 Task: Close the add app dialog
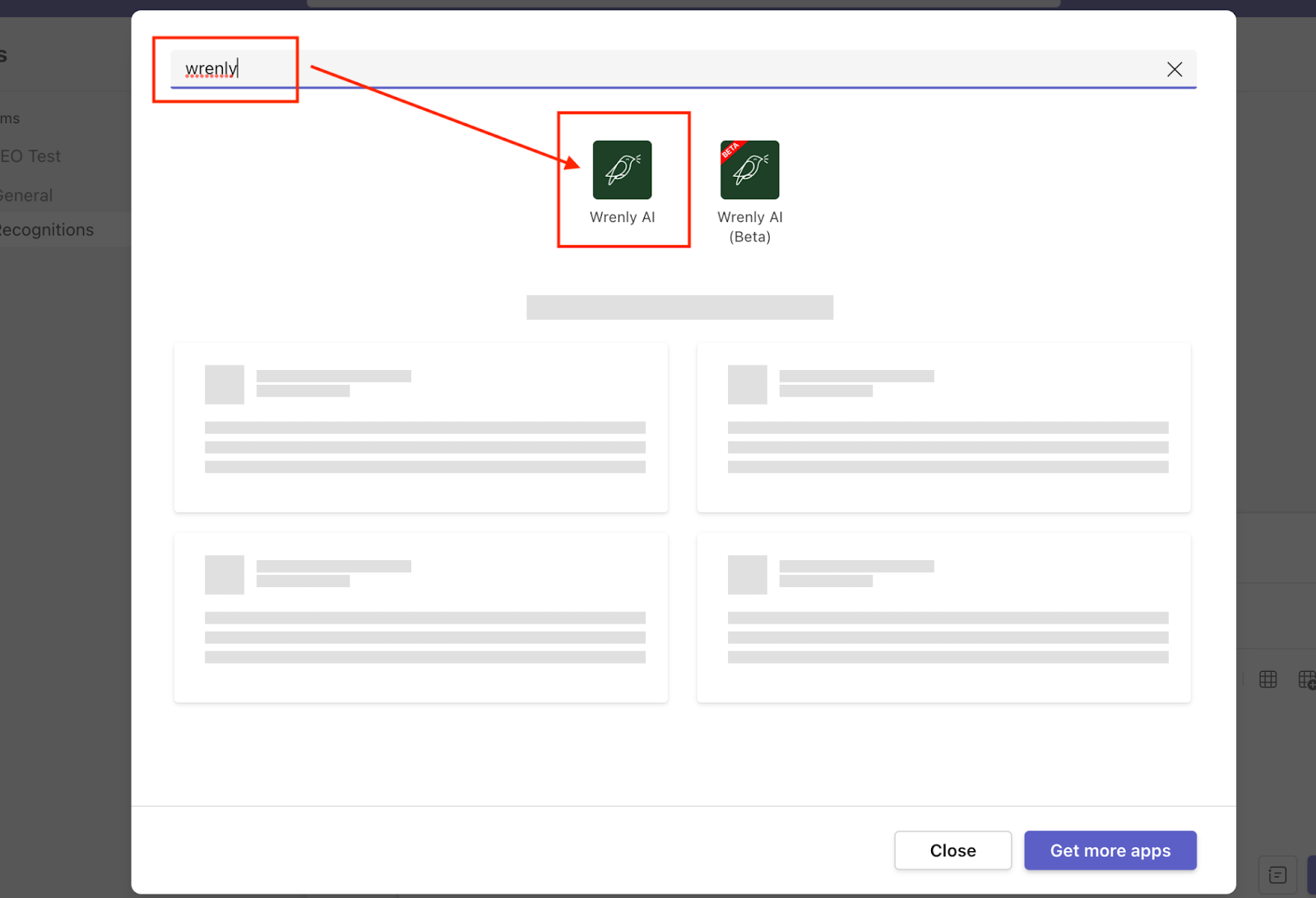click(x=952, y=850)
